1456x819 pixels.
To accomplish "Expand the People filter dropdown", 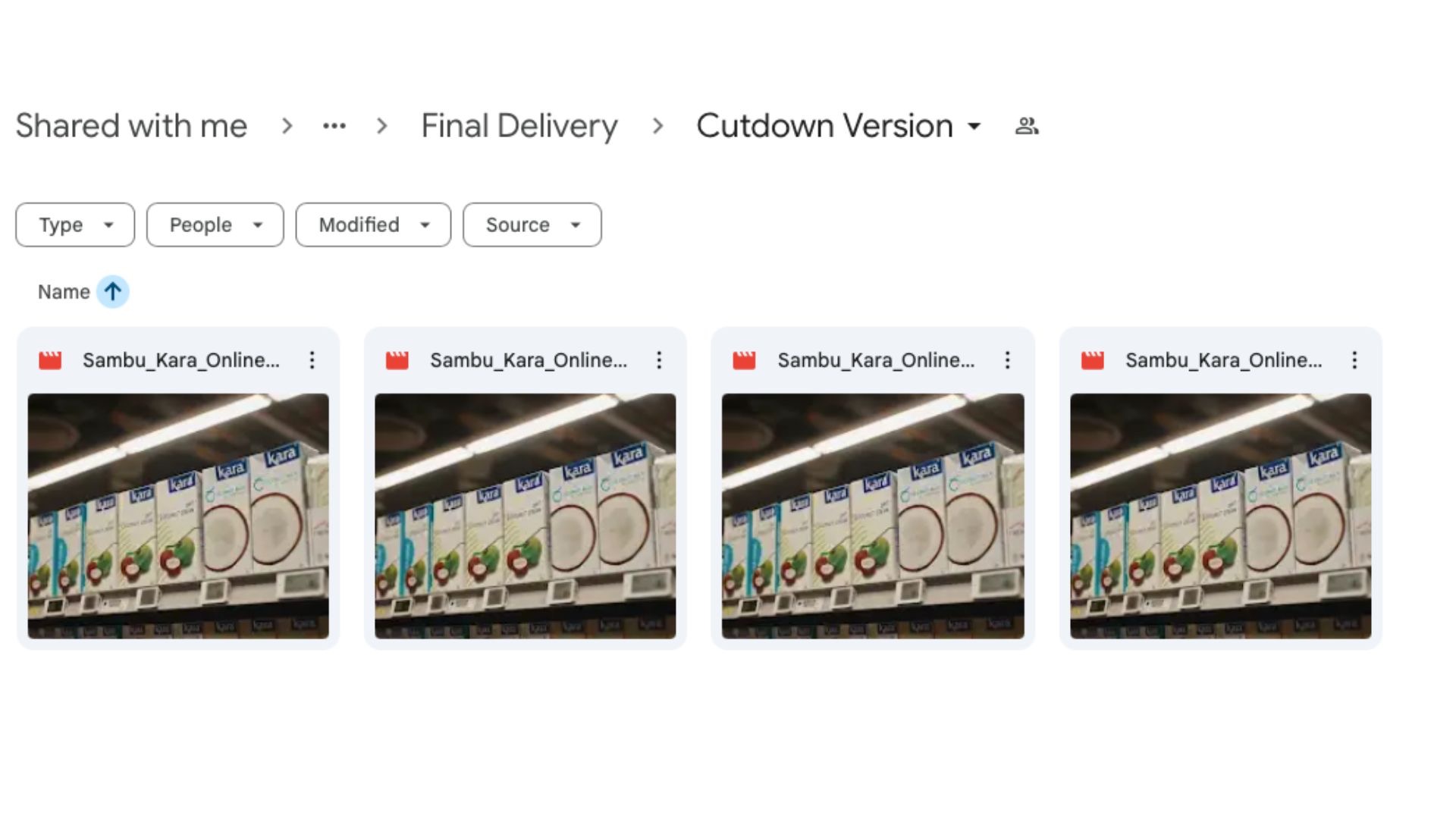I will pyautogui.click(x=215, y=224).
